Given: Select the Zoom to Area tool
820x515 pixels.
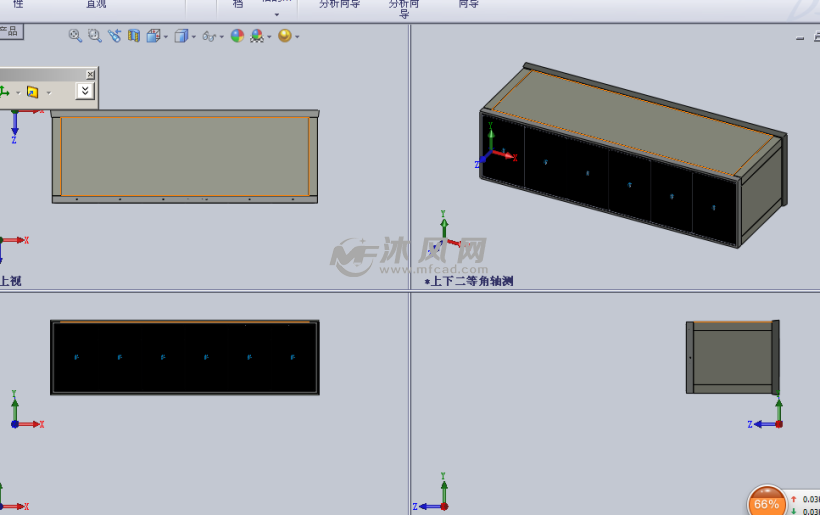Looking at the screenshot, I should coord(95,36).
